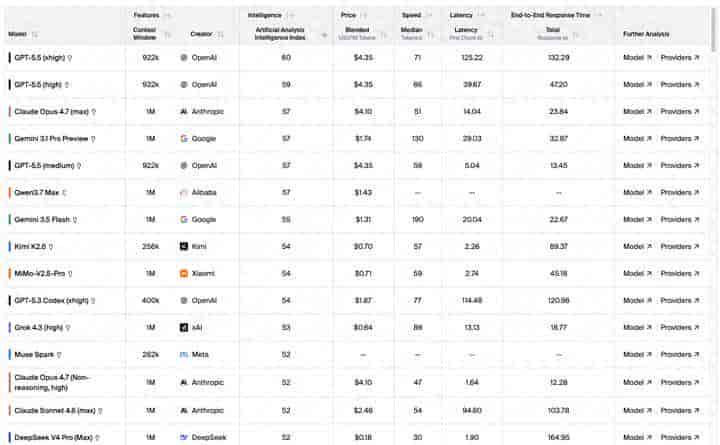
Task: Open Model link for Grok 4.3 (high)
Action: [637, 327]
